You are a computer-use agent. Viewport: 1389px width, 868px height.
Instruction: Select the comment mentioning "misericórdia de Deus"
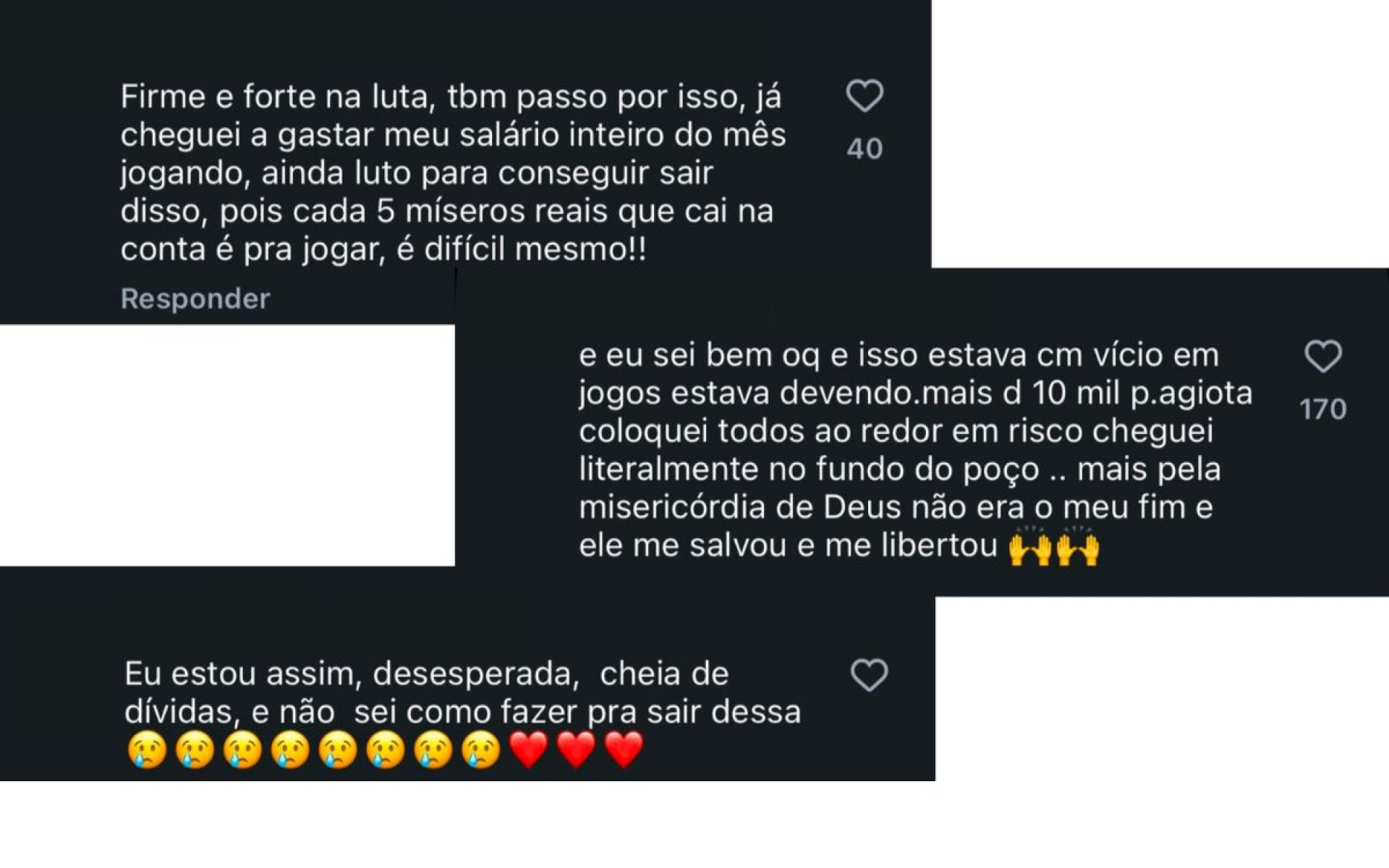(x=916, y=450)
